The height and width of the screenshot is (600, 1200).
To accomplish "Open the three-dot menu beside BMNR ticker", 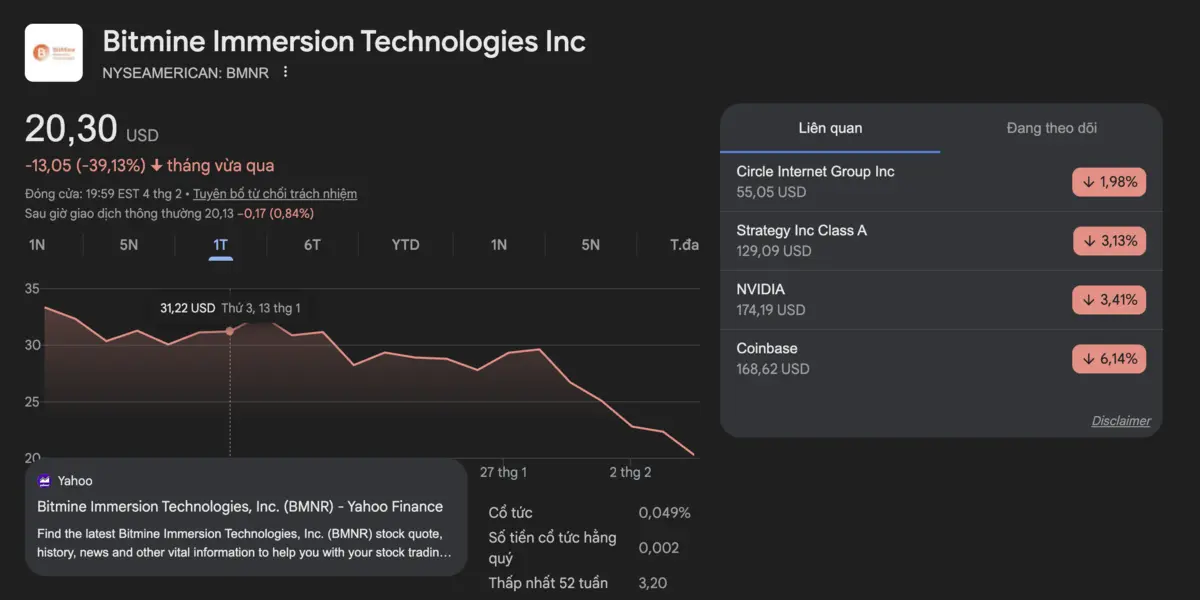I will [286, 72].
